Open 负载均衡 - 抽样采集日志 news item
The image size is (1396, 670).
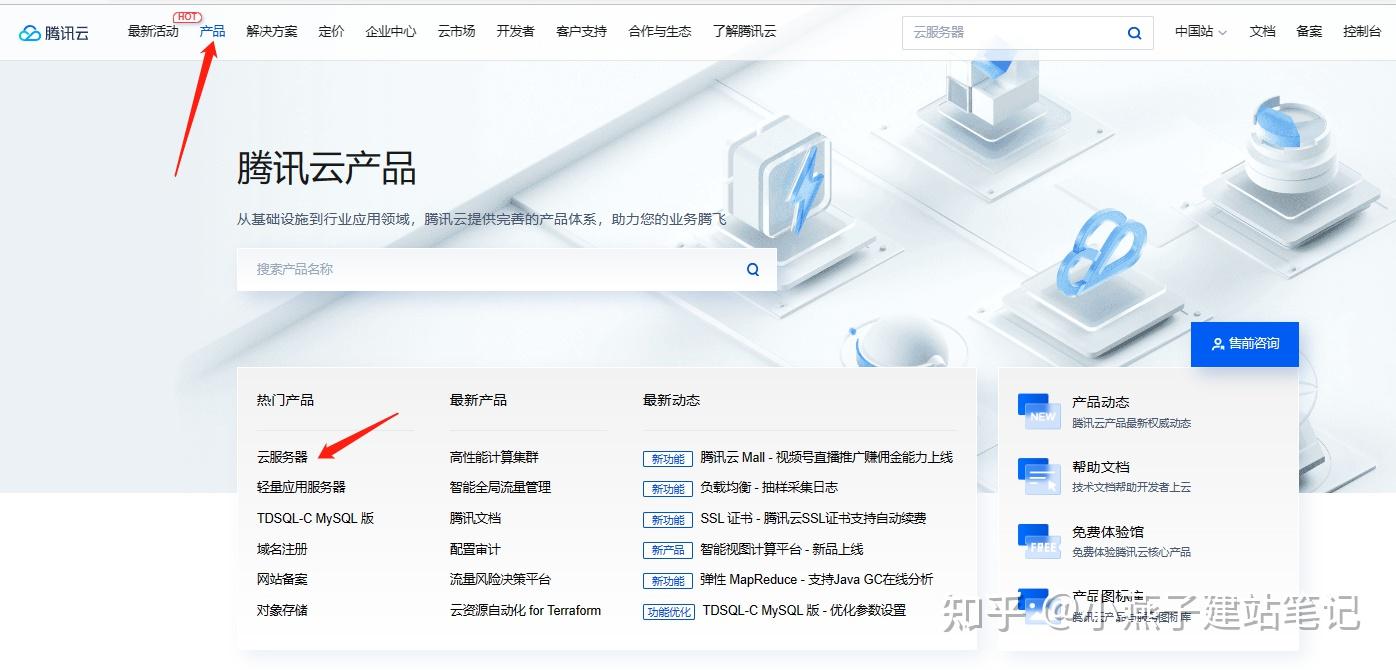(x=769, y=487)
